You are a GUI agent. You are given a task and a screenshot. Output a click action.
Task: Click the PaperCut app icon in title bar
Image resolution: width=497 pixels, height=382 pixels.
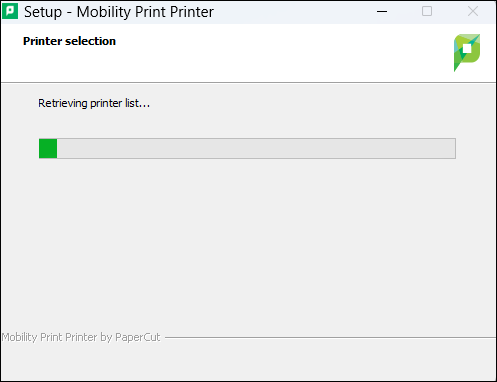tap(10, 11)
